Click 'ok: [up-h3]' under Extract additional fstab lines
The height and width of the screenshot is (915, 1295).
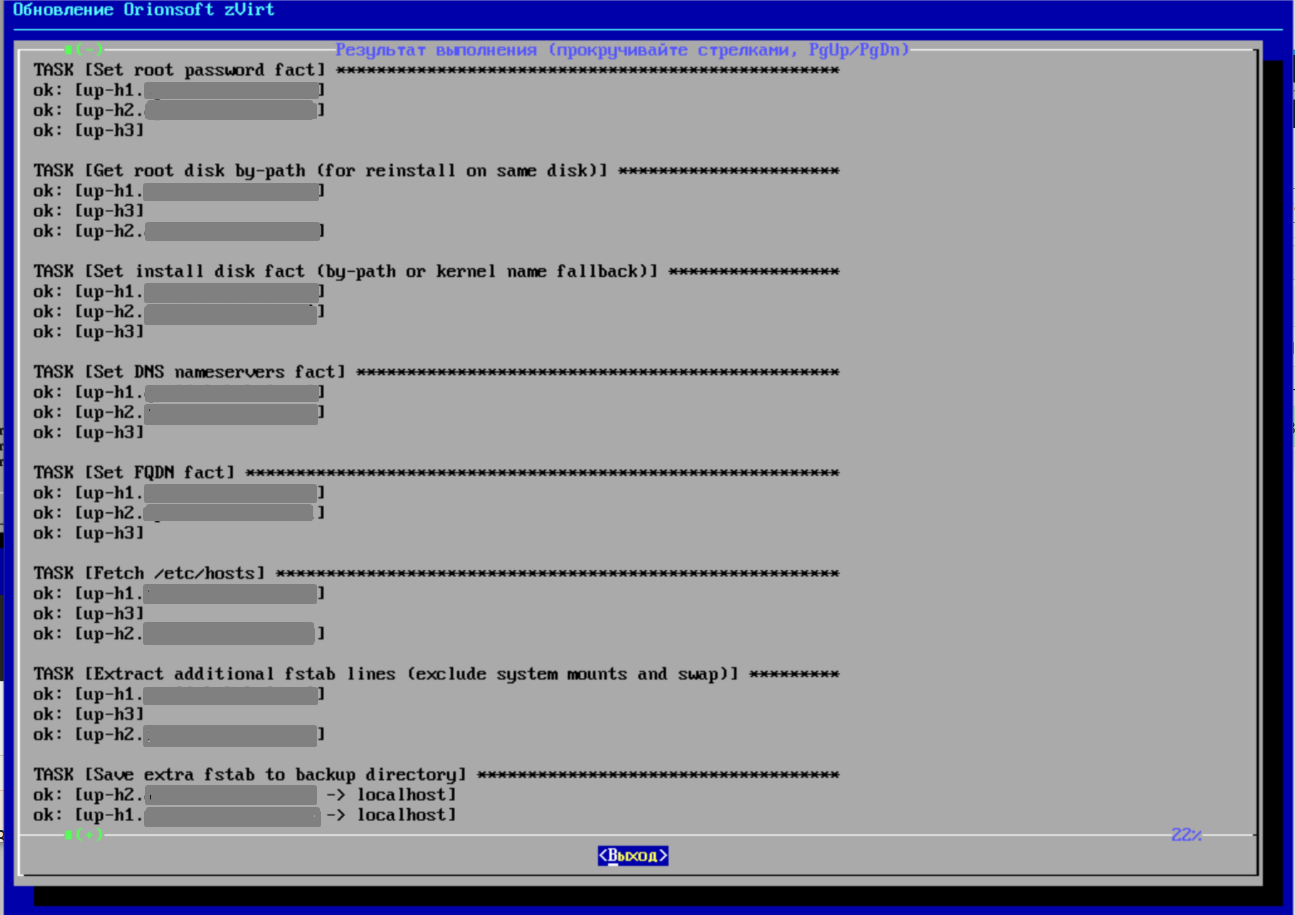[x=89, y=715]
